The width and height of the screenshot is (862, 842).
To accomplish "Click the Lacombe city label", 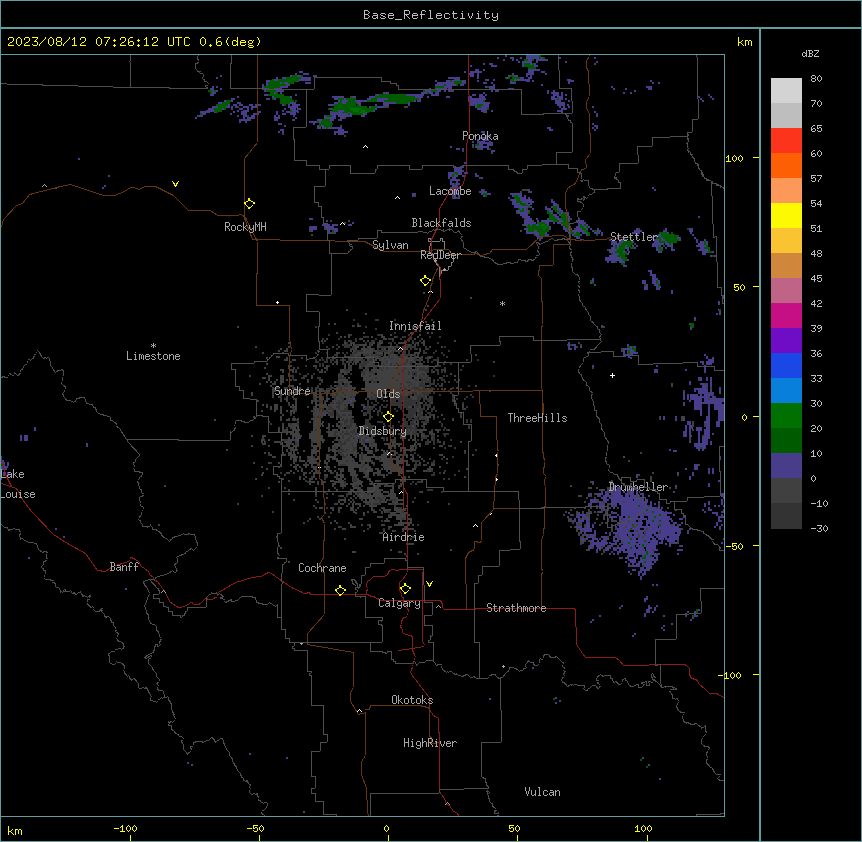I will pos(450,191).
